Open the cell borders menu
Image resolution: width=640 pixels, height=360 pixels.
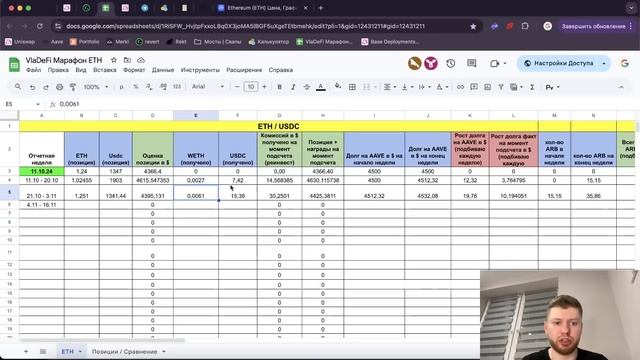pyautogui.click(x=352, y=87)
